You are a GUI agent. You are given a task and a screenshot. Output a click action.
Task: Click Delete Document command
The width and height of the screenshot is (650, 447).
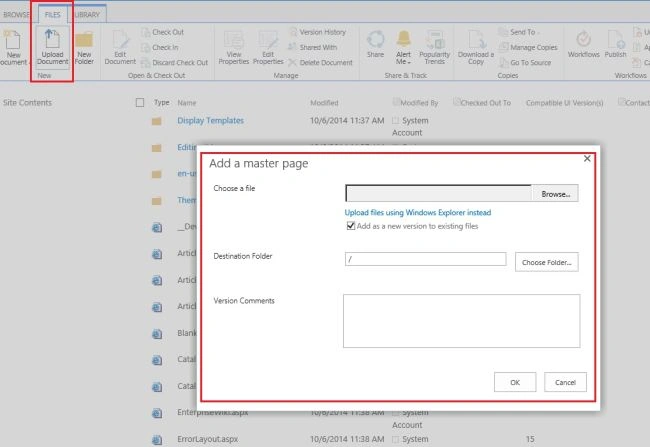click(320, 63)
